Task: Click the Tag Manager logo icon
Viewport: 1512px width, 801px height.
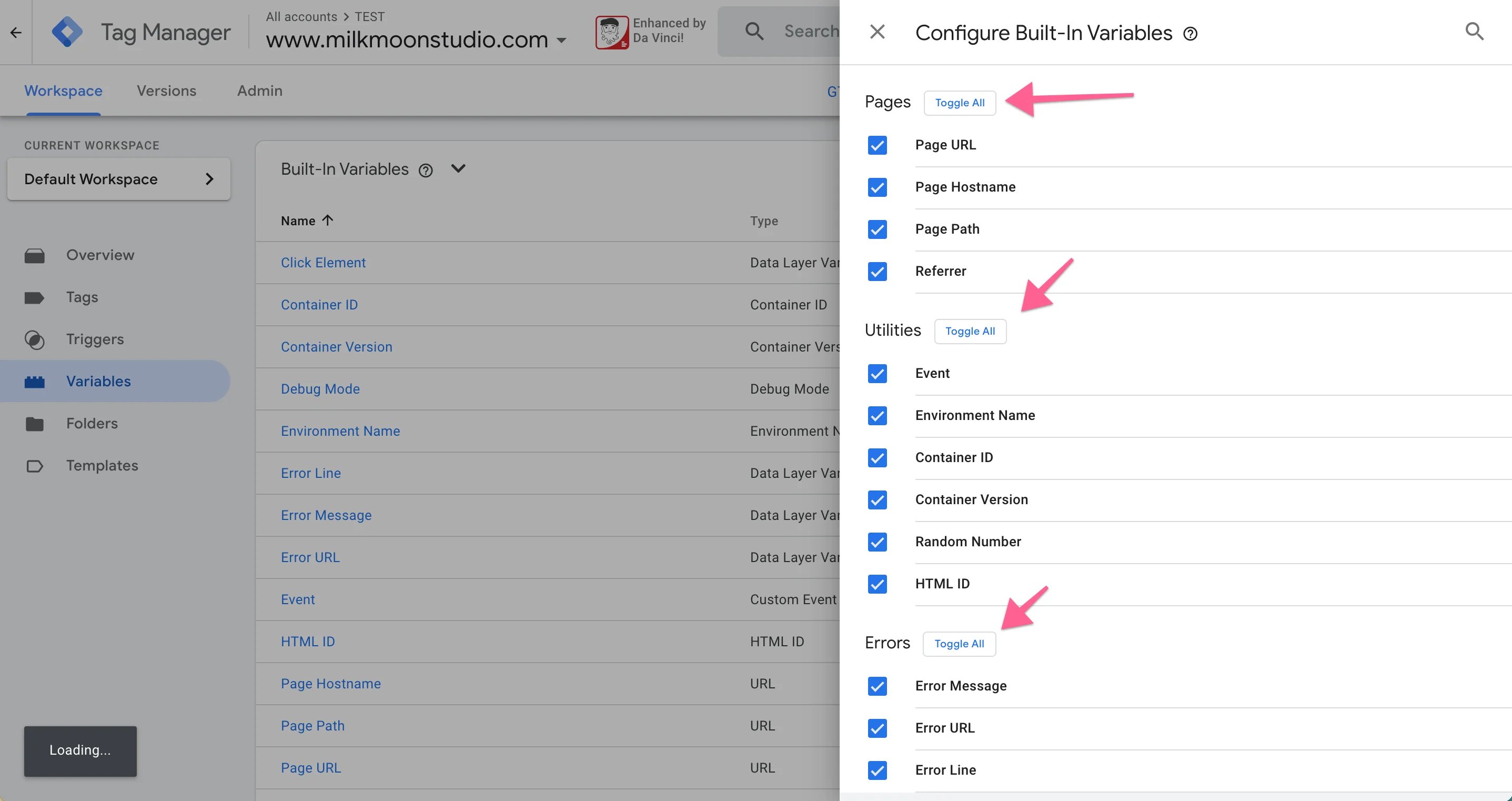Action: [67, 31]
